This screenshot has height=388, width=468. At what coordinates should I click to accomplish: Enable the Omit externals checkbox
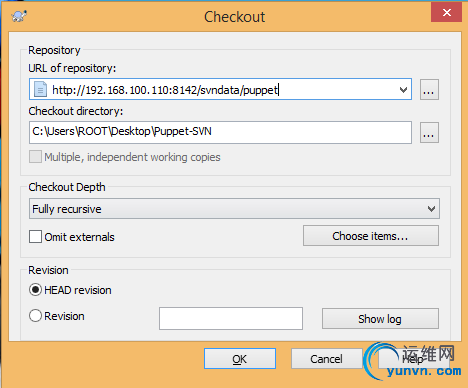click(x=35, y=237)
